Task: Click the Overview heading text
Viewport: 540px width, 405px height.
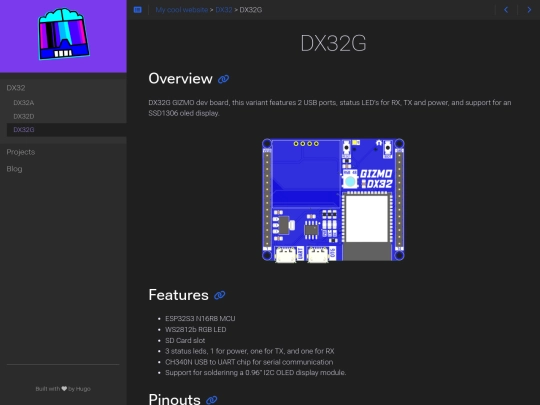Action: click(x=180, y=79)
